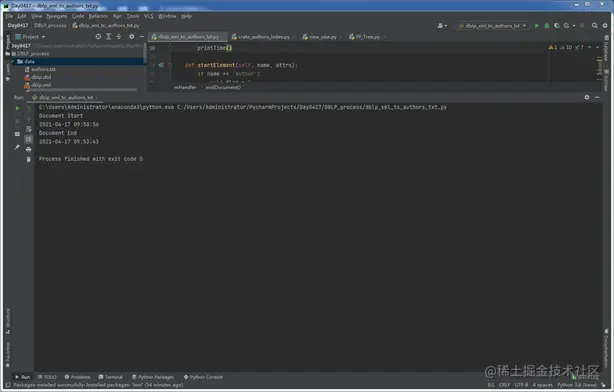The height and width of the screenshot is (392, 614).
Task: Select authors.txt in project tree
Action: click(x=43, y=69)
